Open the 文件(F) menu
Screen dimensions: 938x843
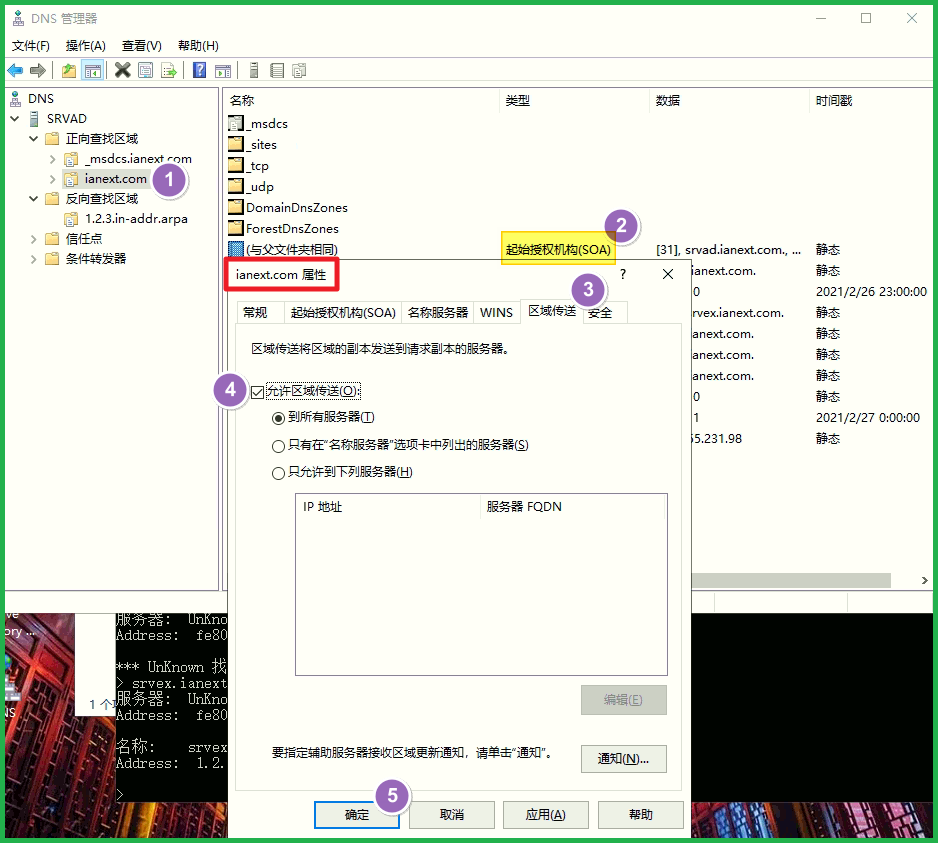(x=31, y=45)
